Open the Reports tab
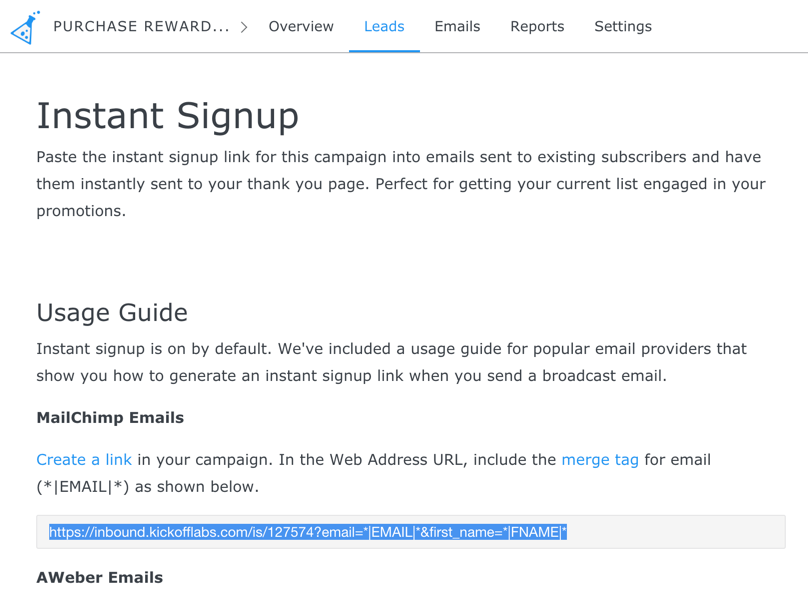Screen dimensions: 808x602 (x=537, y=27)
